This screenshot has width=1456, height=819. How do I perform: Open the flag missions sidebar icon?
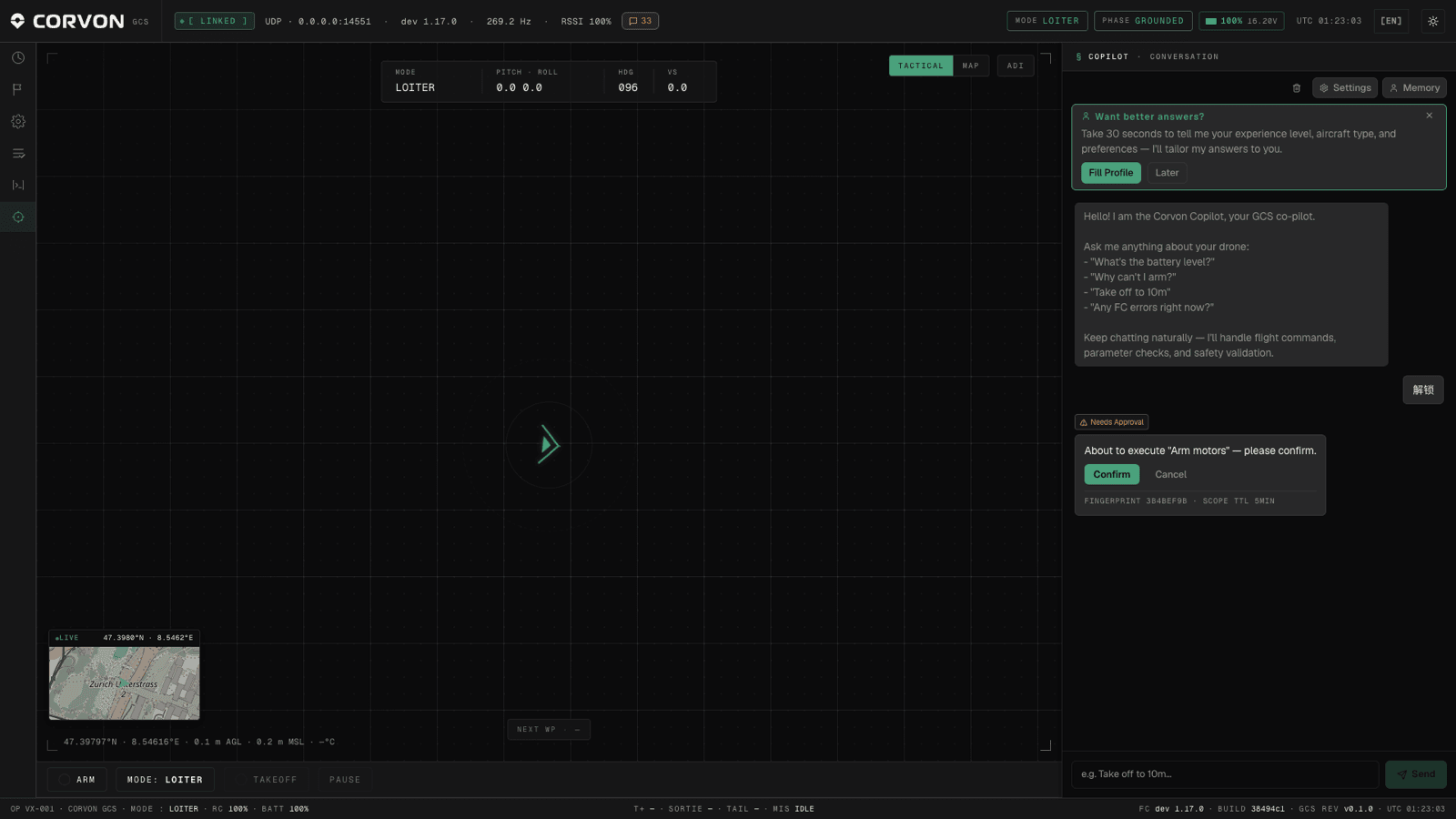pos(18,89)
